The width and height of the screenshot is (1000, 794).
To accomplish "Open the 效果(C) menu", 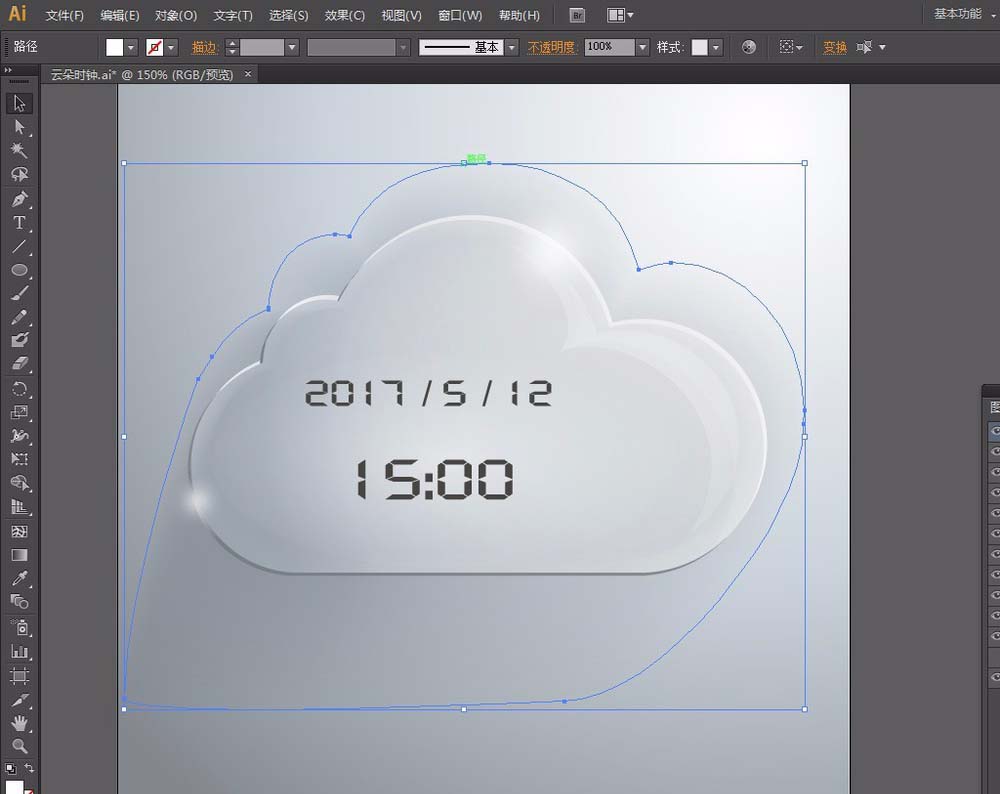I will pos(344,15).
